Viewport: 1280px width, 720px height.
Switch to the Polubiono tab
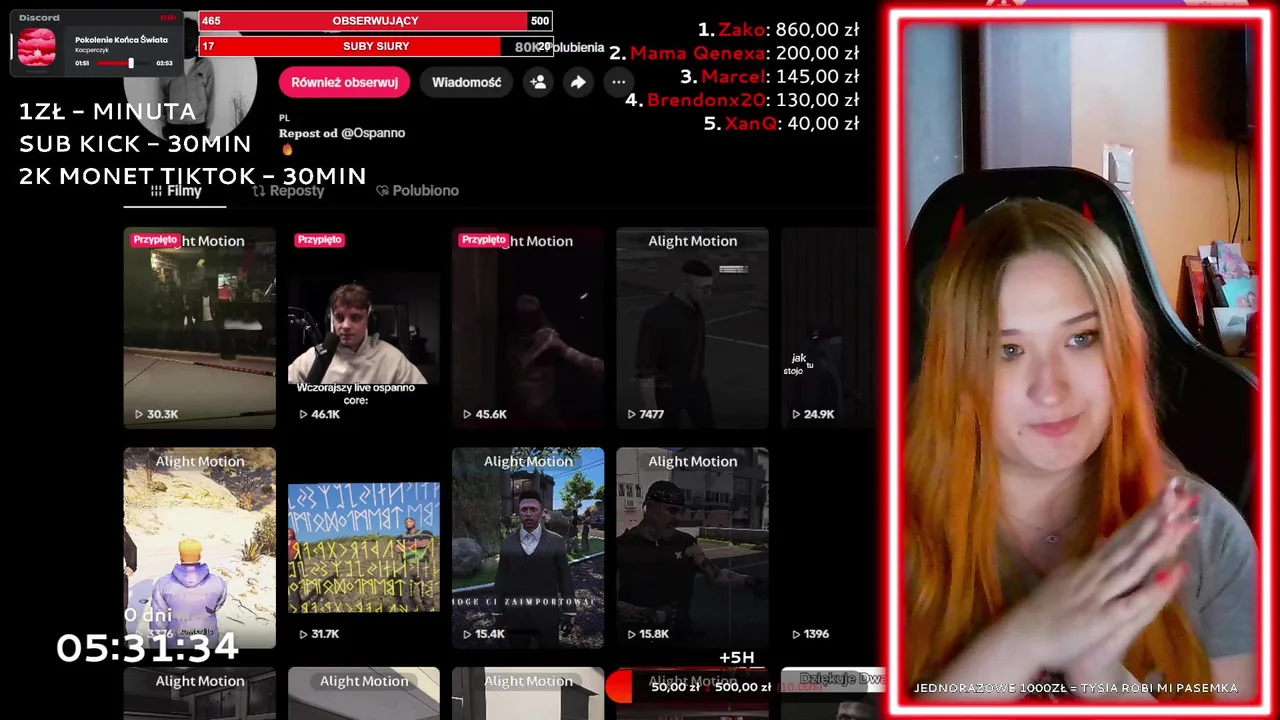tap(417, 190)
